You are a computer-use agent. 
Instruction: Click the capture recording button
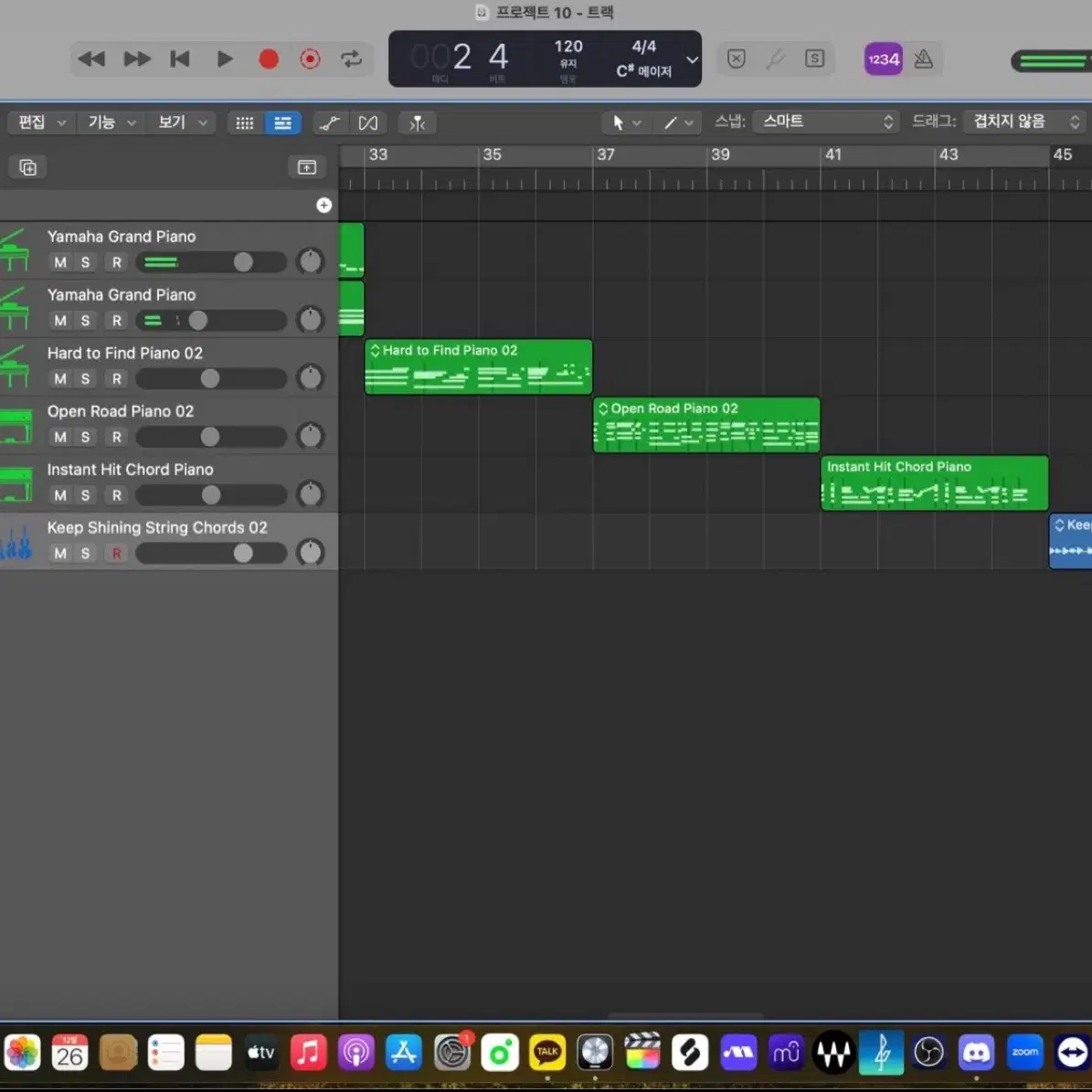pos(310,59)
